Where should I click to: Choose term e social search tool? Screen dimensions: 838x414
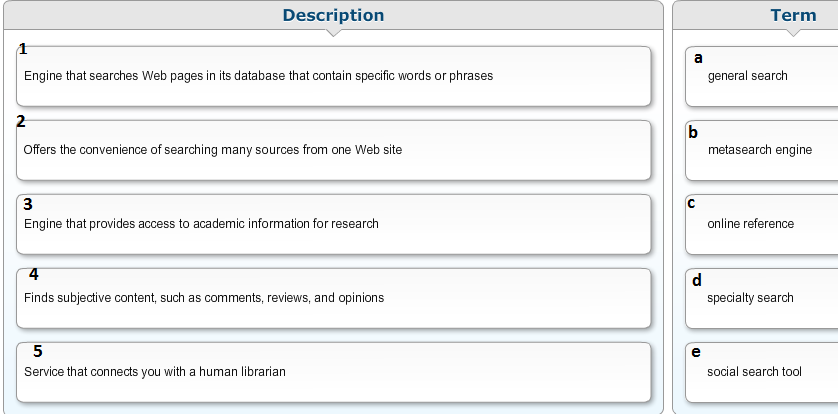[x=762, y=372]
